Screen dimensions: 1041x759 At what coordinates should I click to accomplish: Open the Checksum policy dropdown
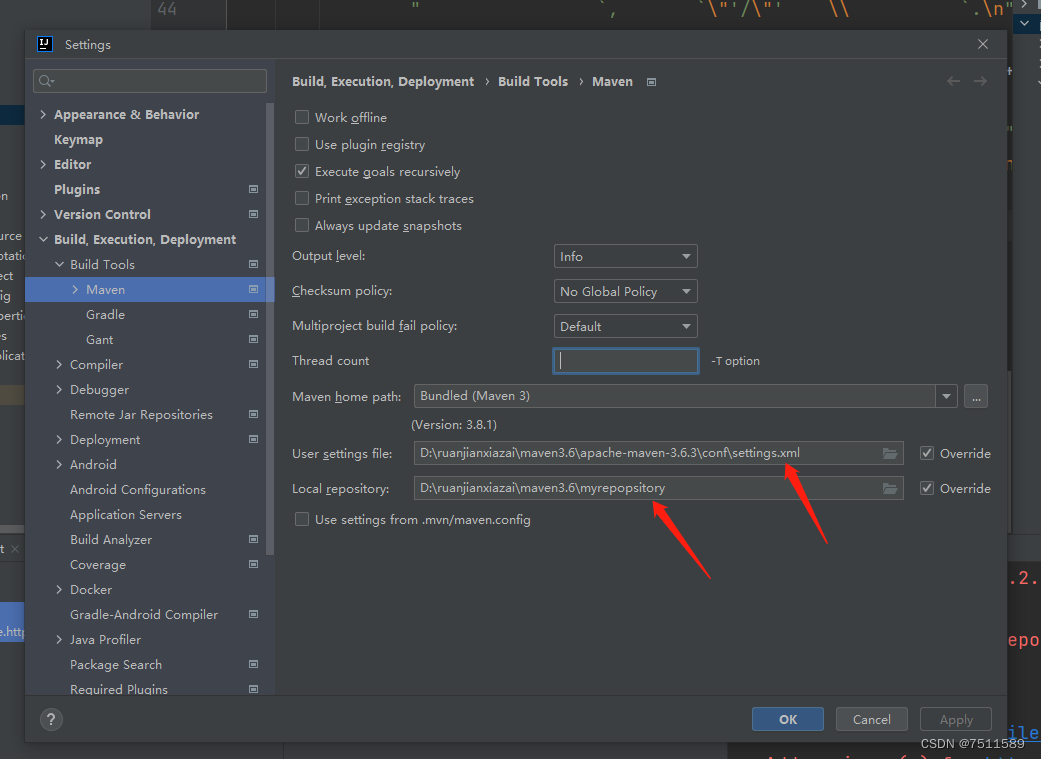pyautogui.click(x=625, y=291)
